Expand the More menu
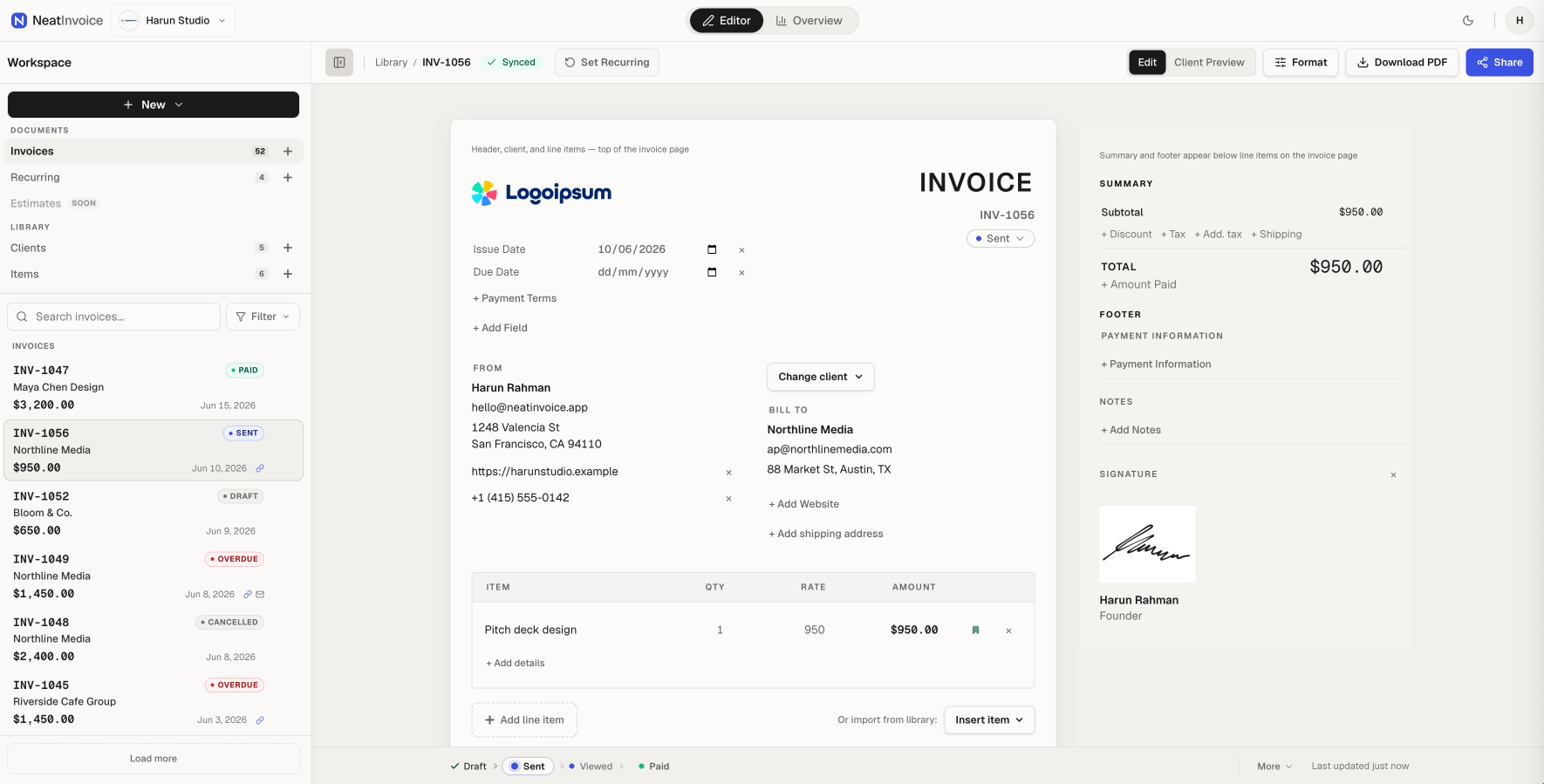 pos(1274,767)
